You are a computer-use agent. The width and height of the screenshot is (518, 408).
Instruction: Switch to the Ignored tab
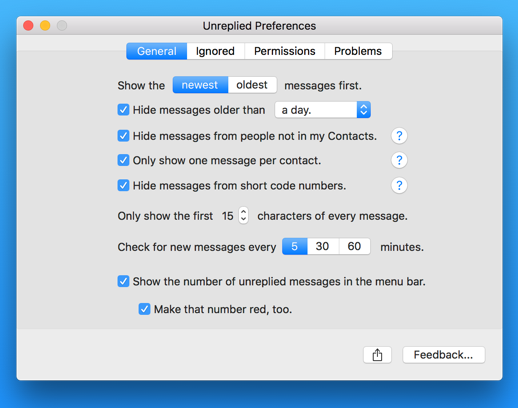(x=215, y=51)
